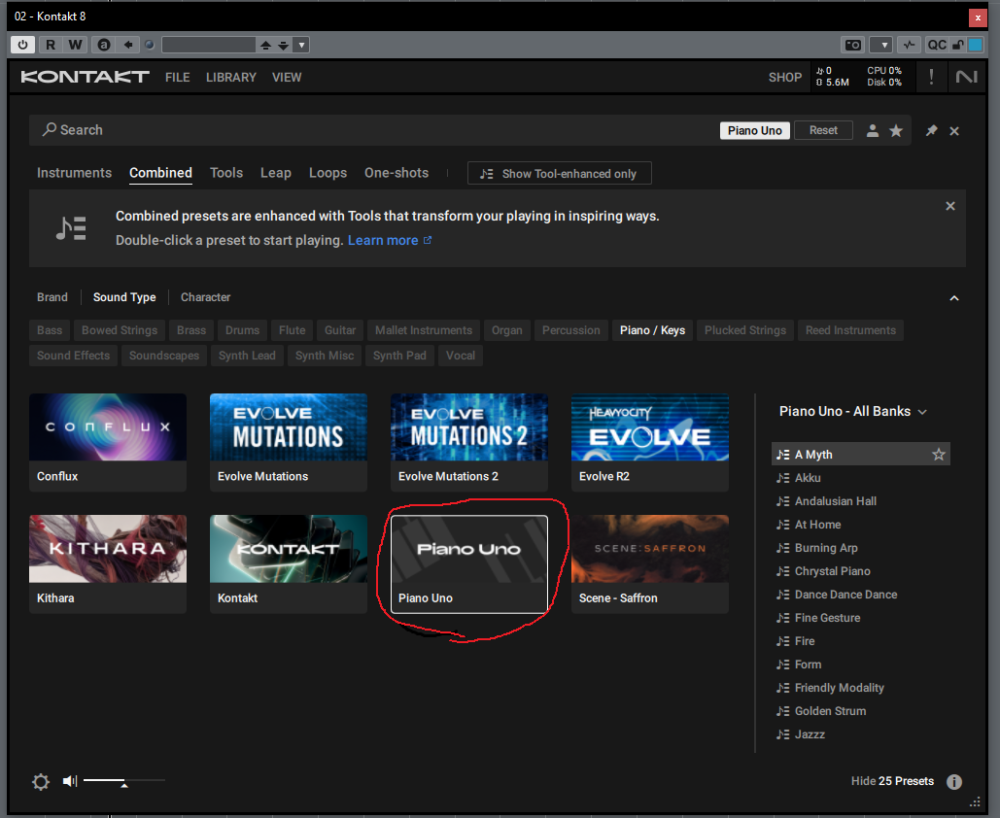Toggle Show Tool-enhanced only
The height and width of the screenshot is (818, 1000).
coord(559,173)
